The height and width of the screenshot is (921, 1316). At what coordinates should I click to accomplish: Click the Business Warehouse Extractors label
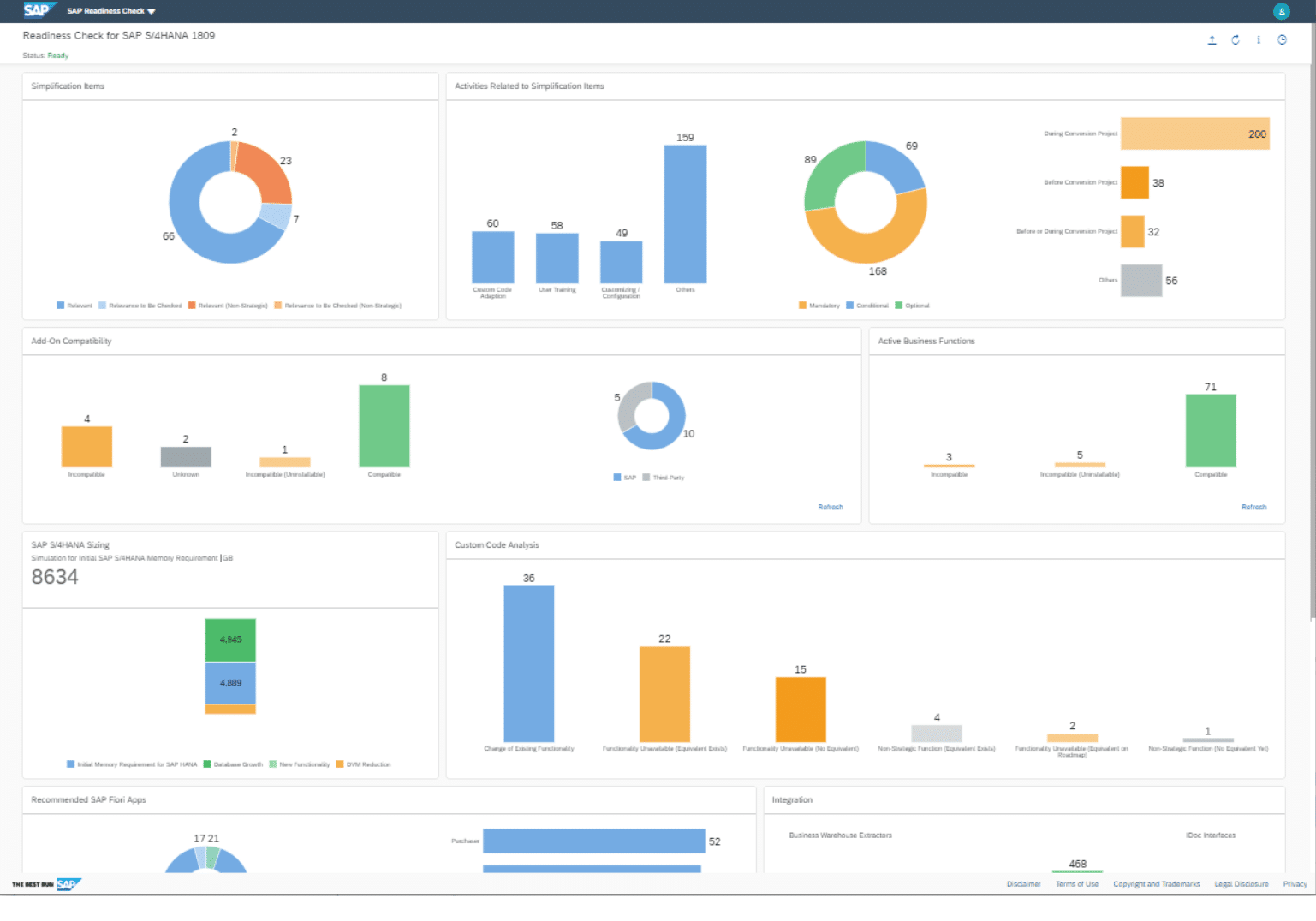point(840,835)
